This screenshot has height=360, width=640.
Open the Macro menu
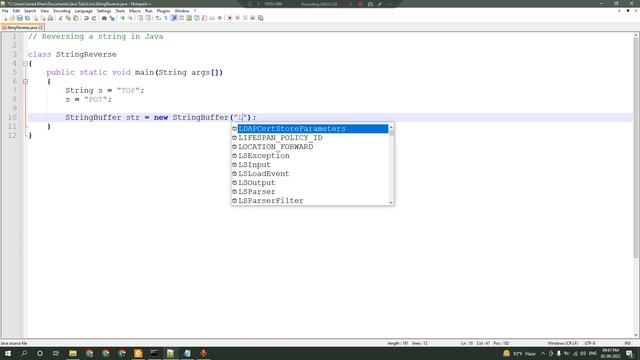[x=135, y=11]
